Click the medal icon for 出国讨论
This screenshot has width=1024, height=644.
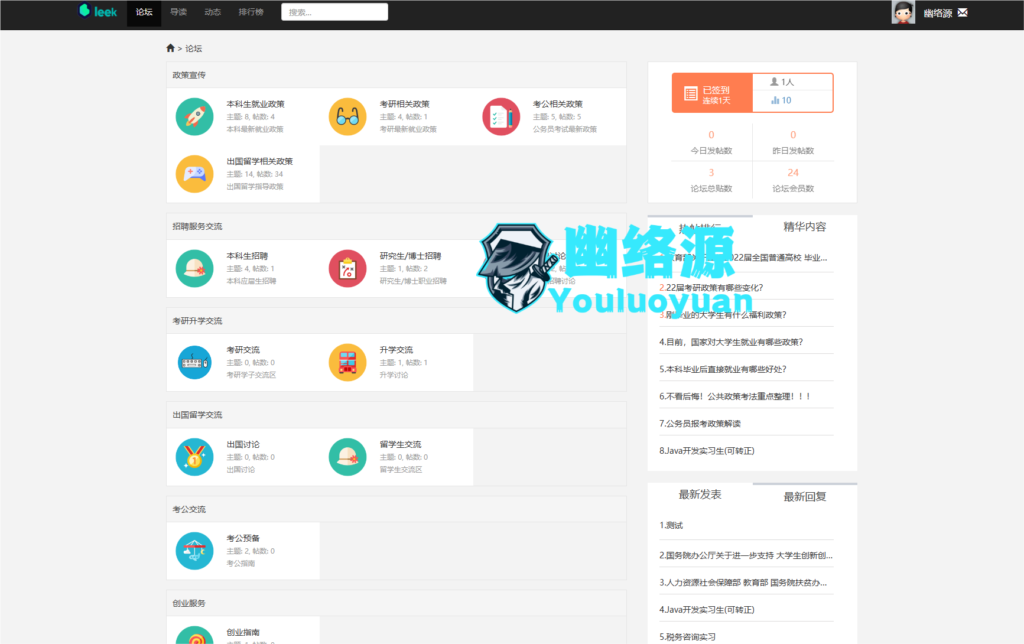click(x=195, y=457)
